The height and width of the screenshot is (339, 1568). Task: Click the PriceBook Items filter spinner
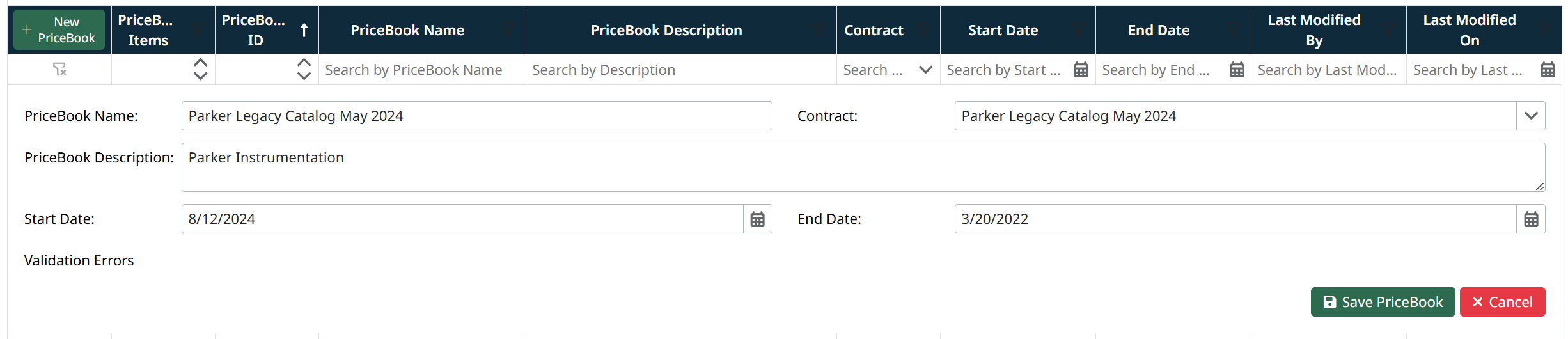pyautogui.click(x=200, y=69)
